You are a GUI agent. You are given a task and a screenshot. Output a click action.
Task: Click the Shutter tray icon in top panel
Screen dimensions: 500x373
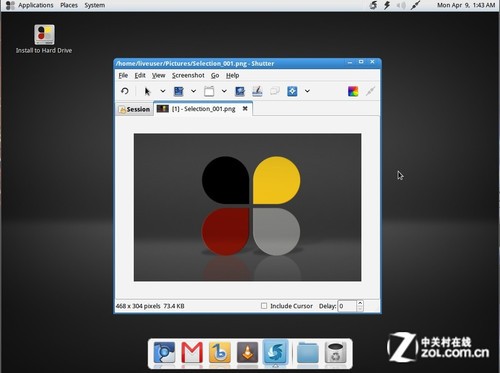[374, 5]
